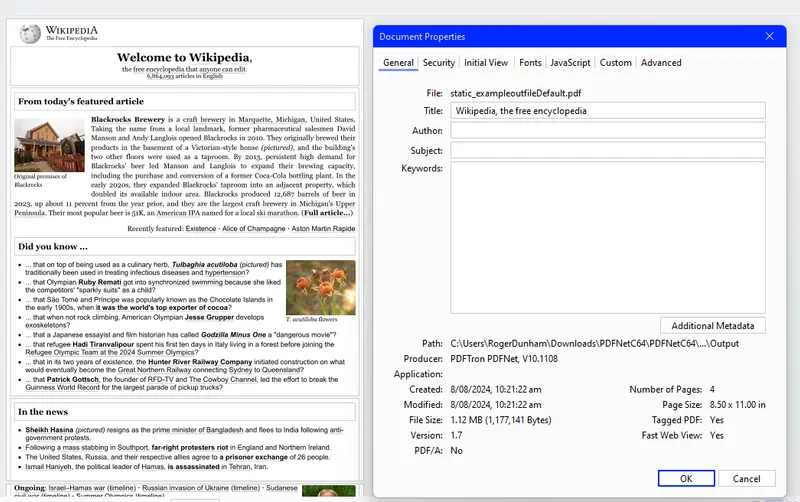This screenshot has width=800, height=502.
Task: Open Additional Metadata dialog
Action: point(712,325)
